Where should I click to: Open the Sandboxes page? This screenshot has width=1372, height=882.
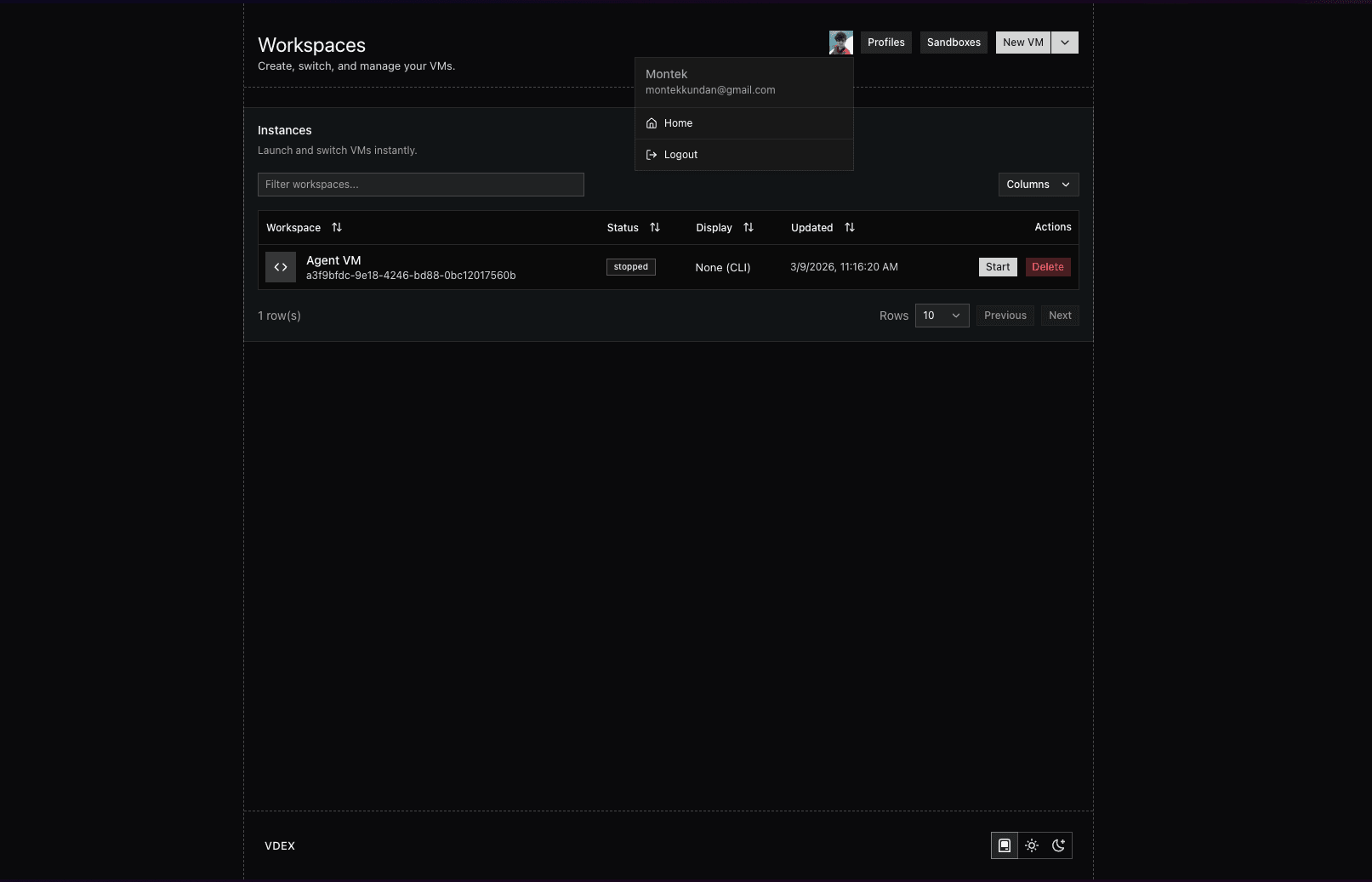[954, 43]
